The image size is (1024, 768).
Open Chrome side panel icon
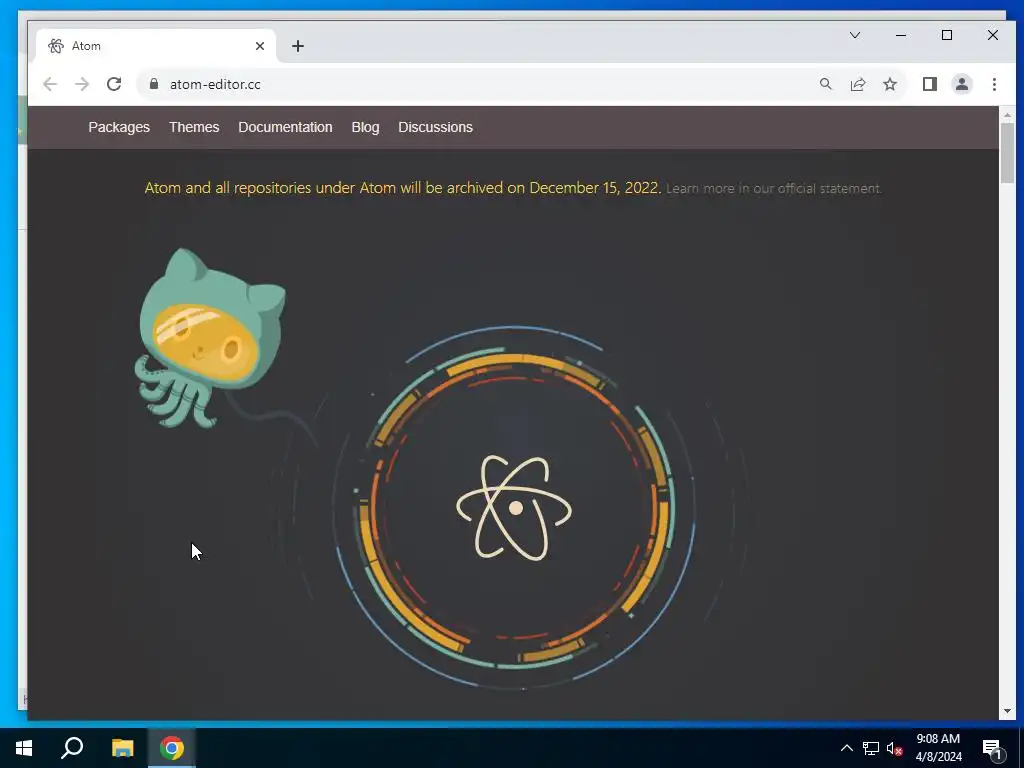929,84
